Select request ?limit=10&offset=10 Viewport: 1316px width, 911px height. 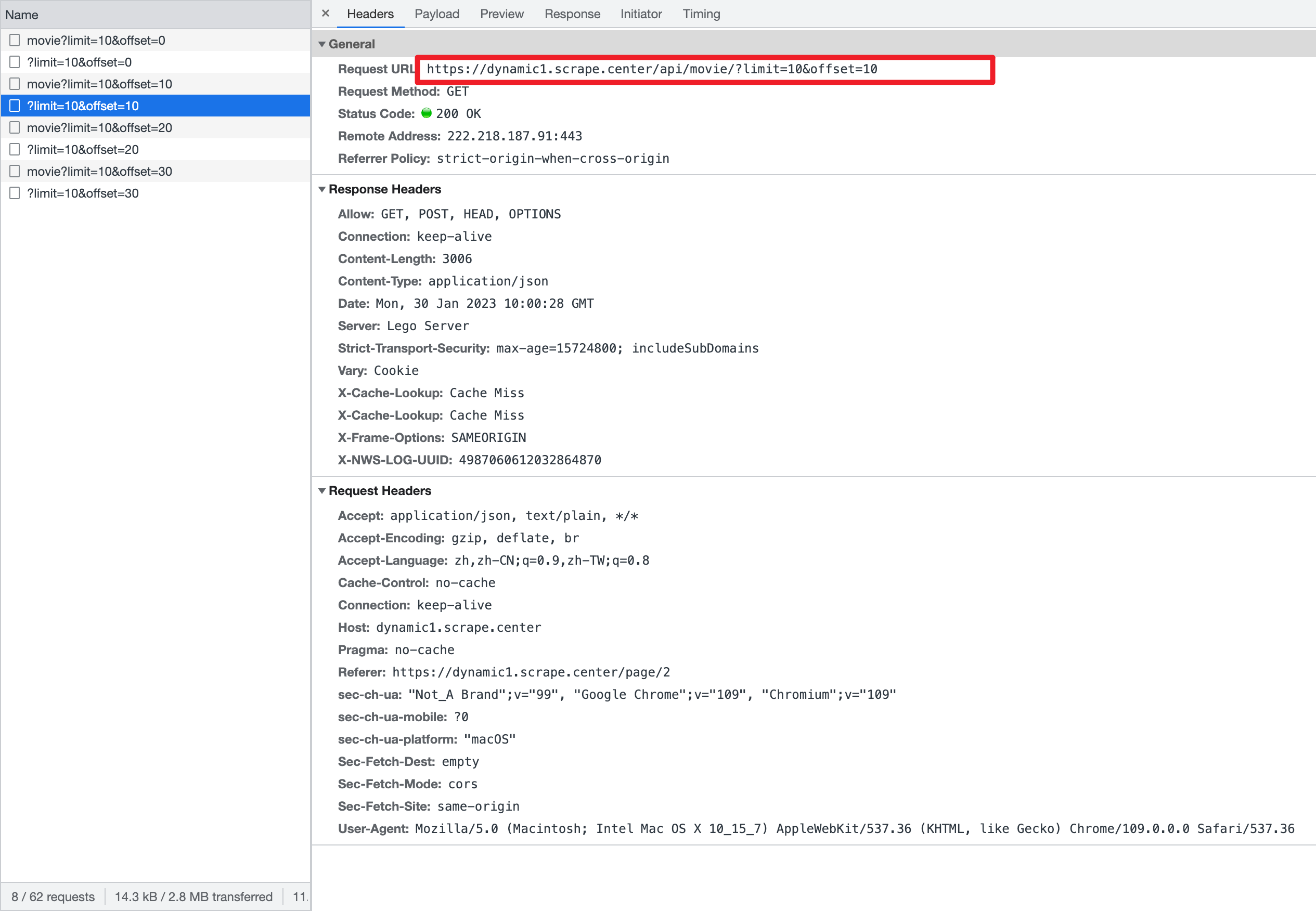tap(156, 106)
